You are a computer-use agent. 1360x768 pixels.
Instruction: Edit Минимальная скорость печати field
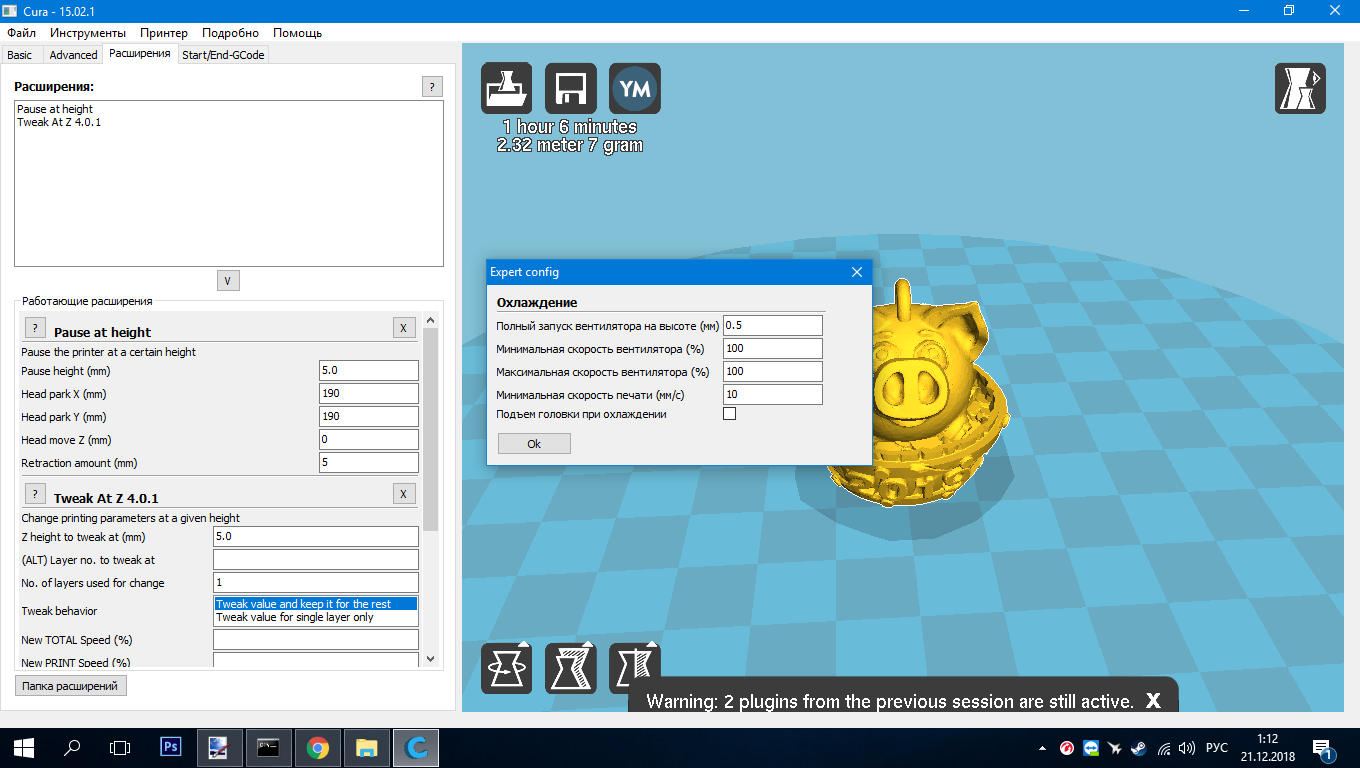772,395
